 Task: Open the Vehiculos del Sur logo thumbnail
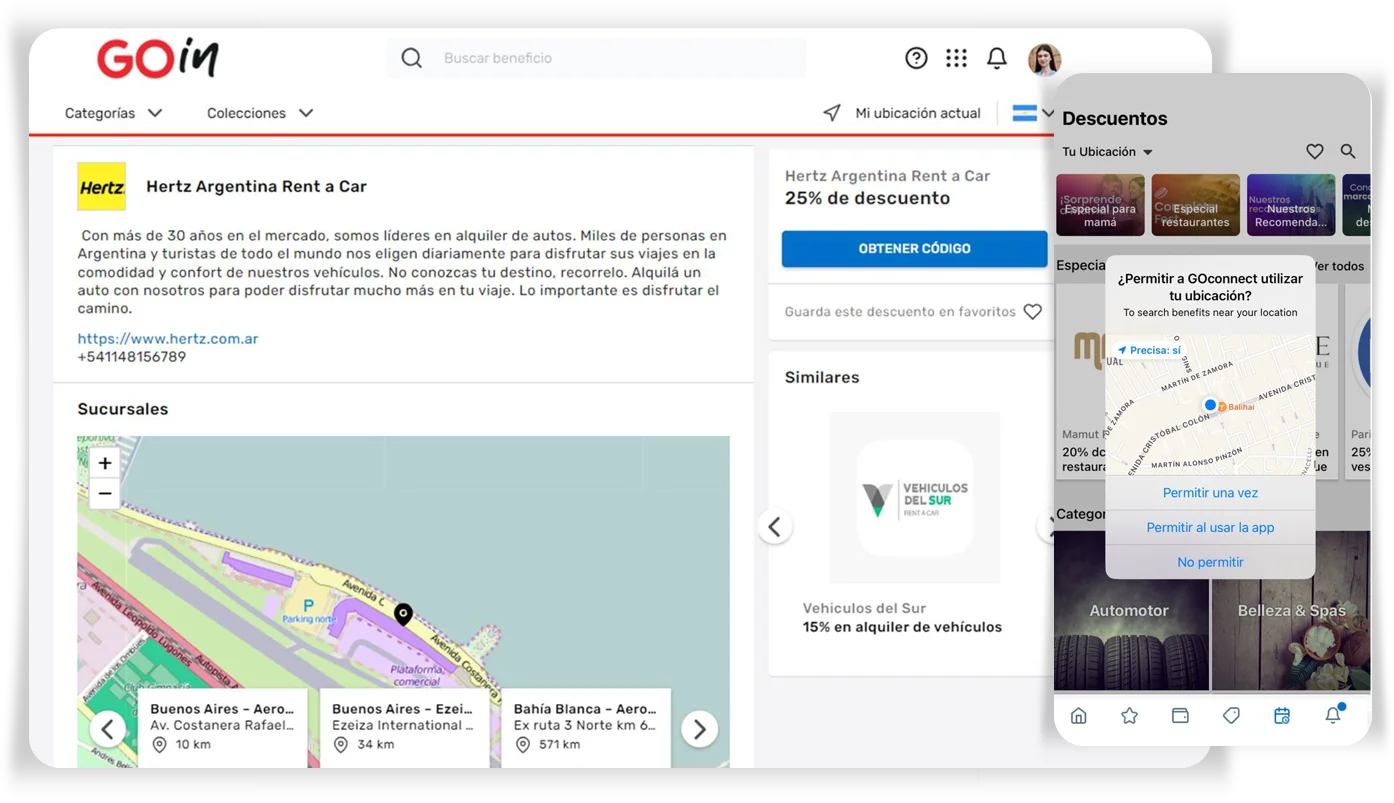coord(914,498)
